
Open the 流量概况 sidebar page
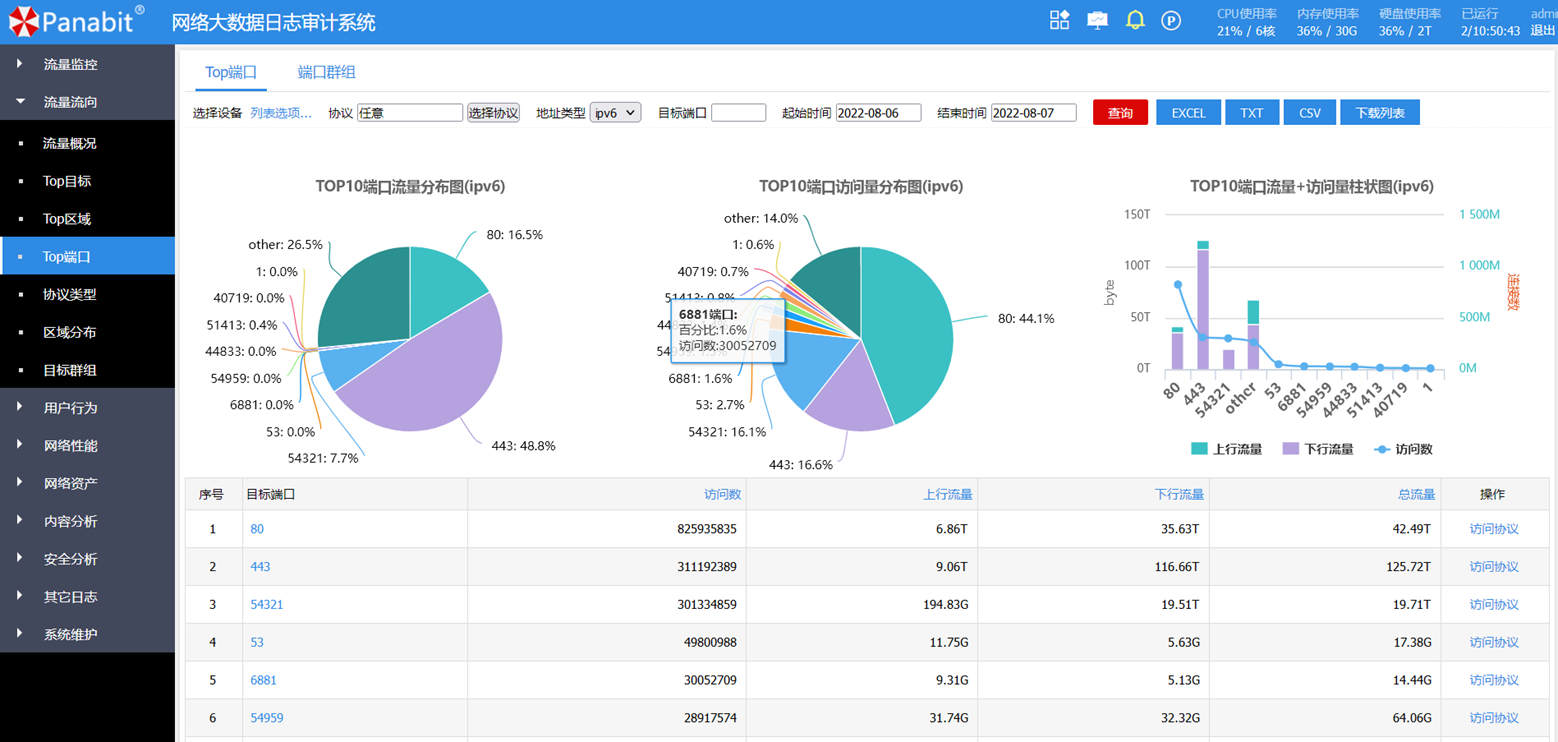(x=87, y=143)
